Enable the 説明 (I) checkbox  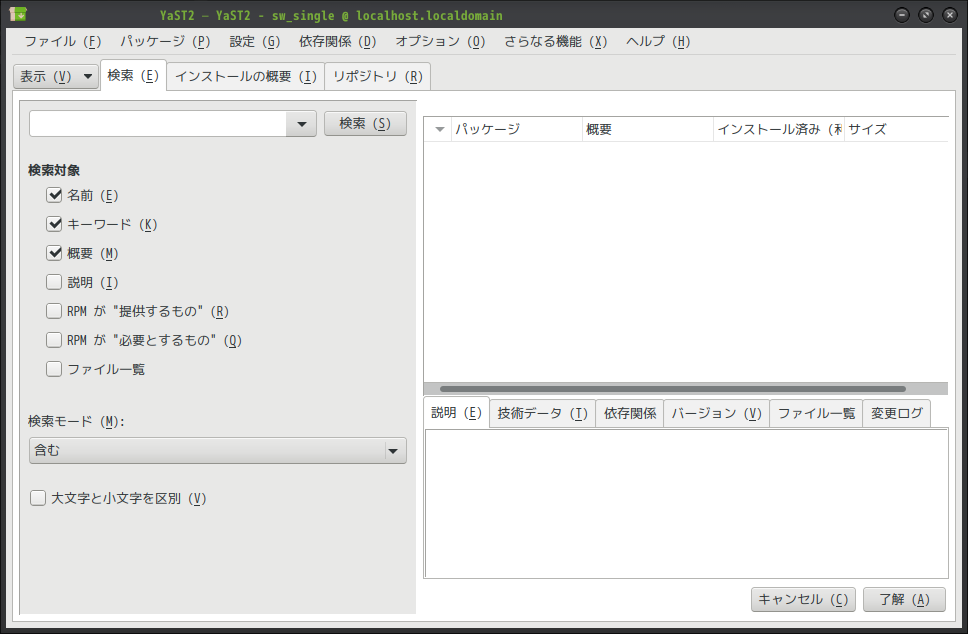coord(54,282)
